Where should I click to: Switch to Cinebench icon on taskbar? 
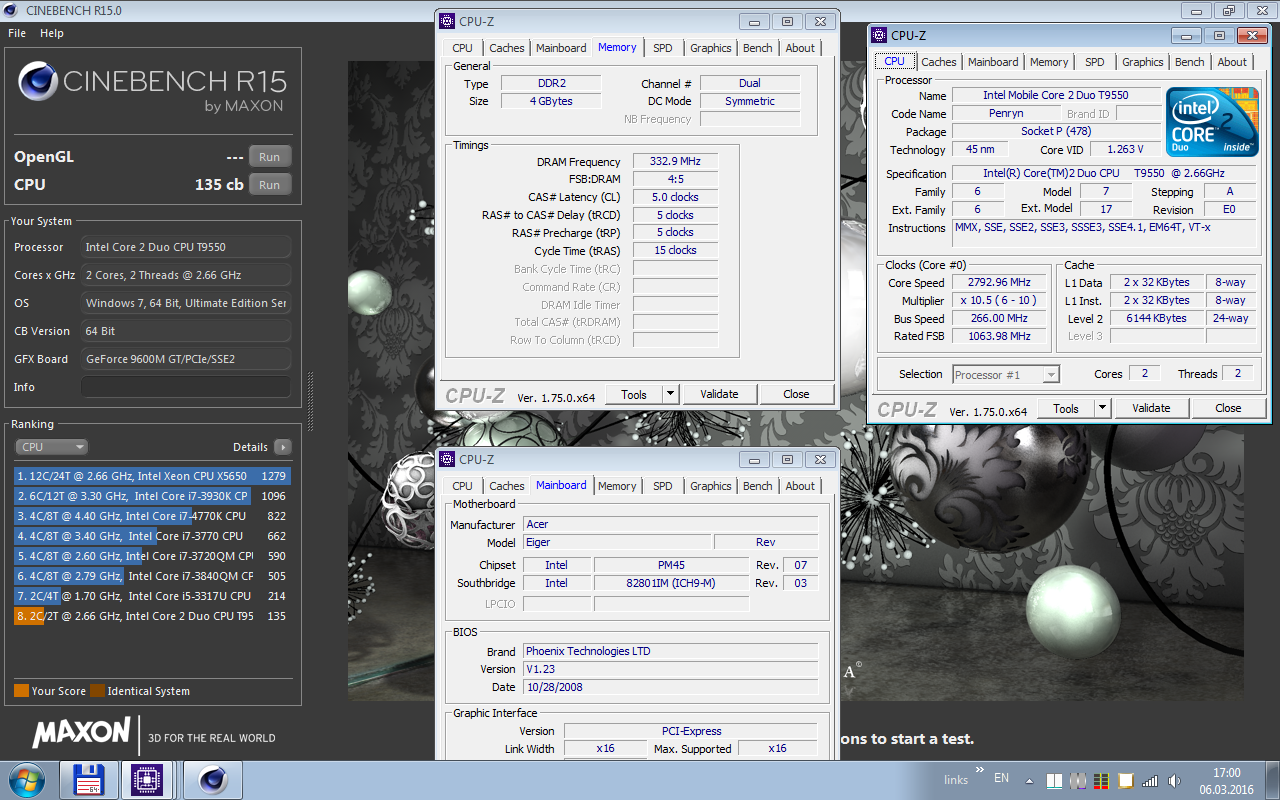(x=212, y=780)
